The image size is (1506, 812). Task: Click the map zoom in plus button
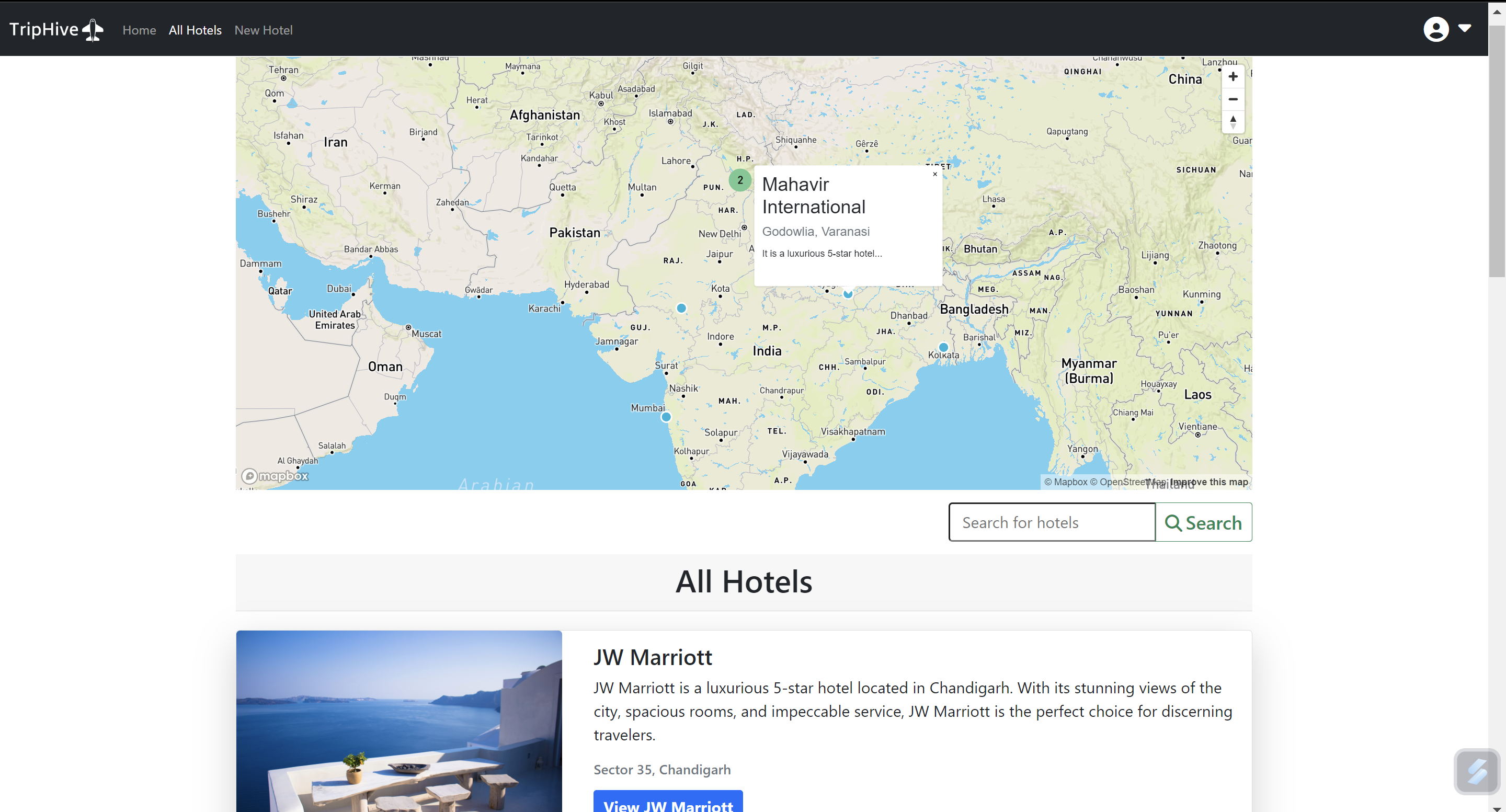(x=1233, y=76)
